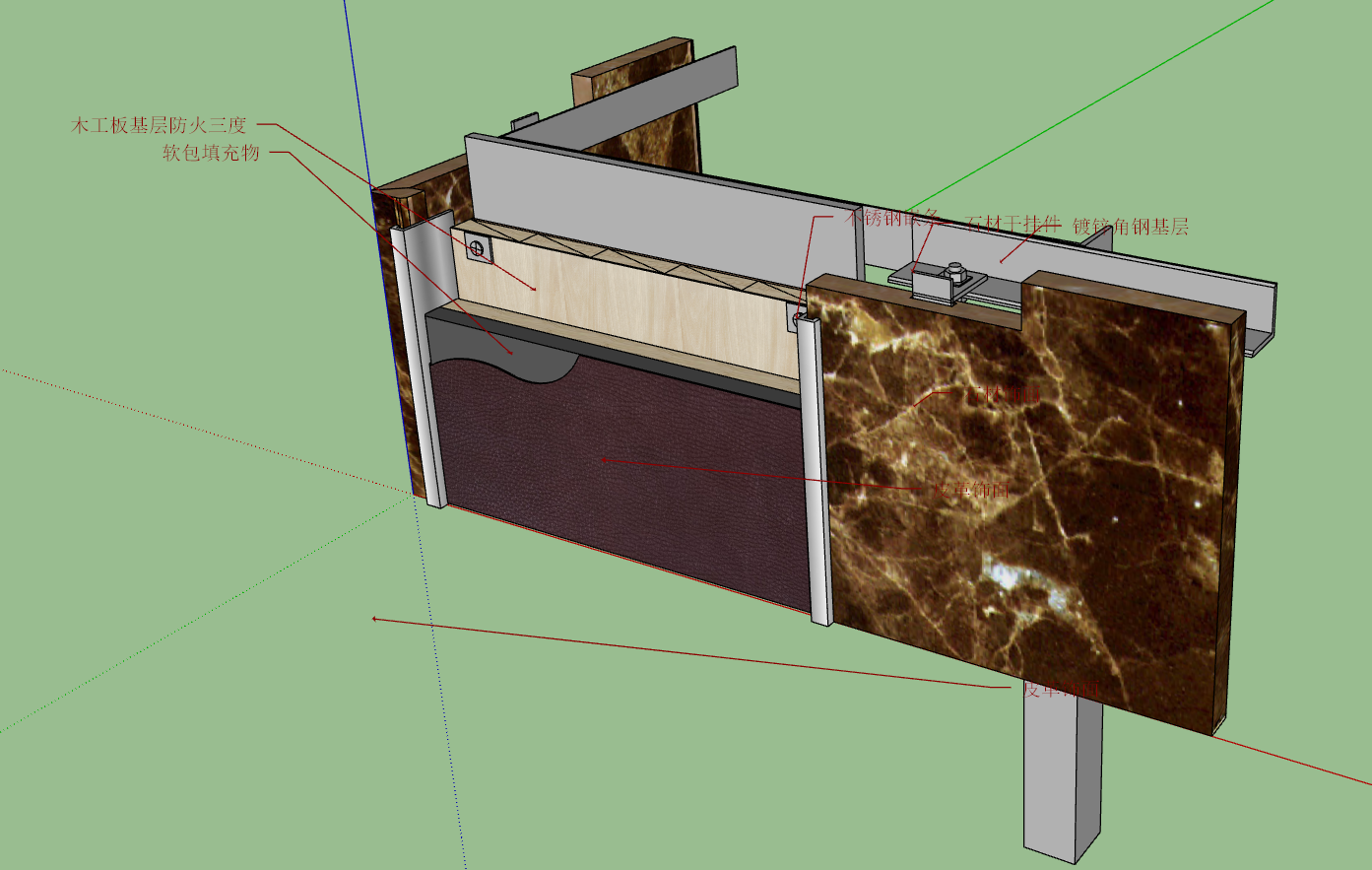The image size is (1372, 870).
Task: Select the 皮革饰面 label overlapping the marble panel
Action: (972, 489)
